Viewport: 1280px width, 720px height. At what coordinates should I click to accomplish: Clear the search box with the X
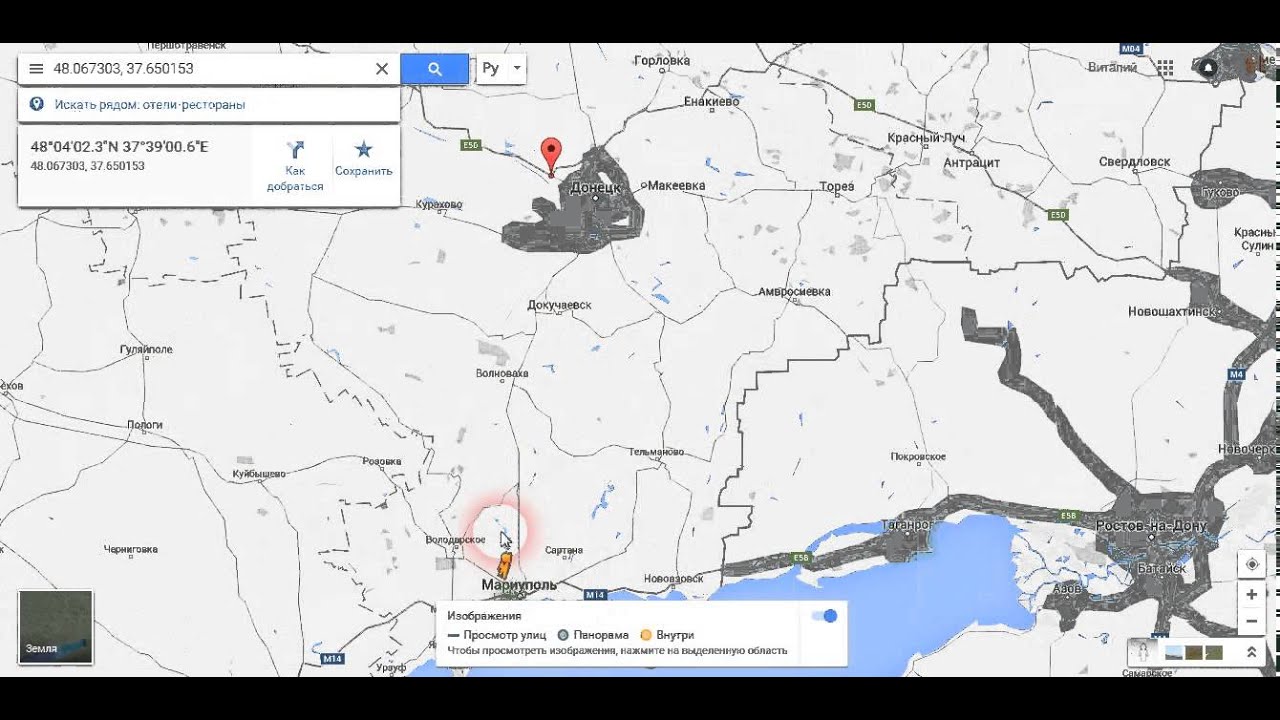(381, 69)
